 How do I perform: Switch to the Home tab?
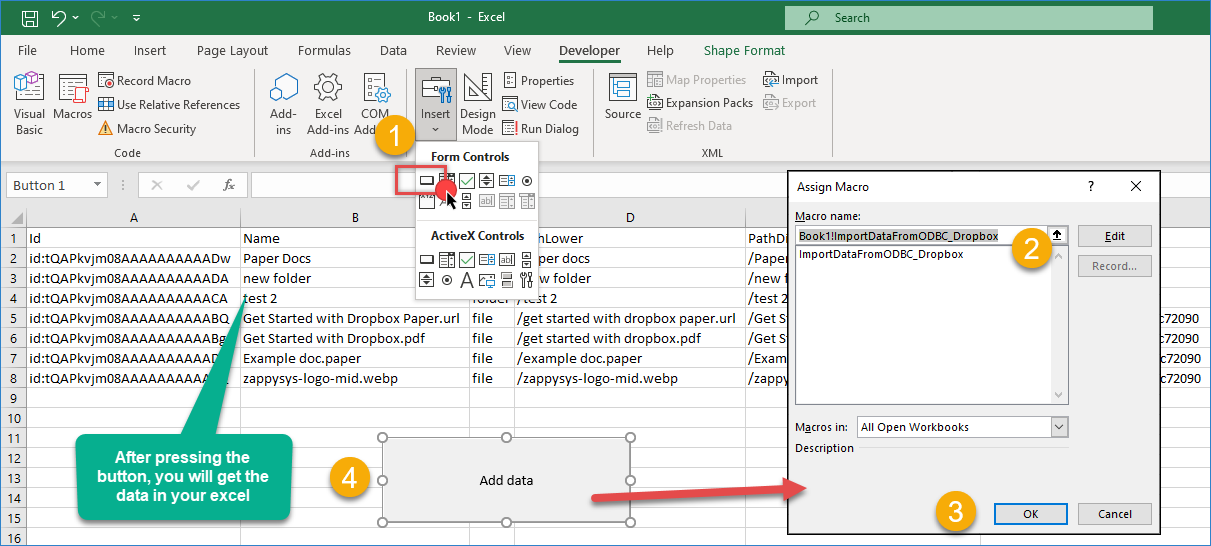tap(87, 51)
